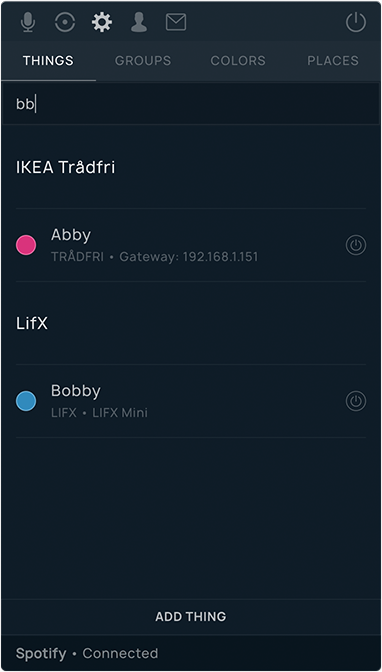Switch to the Colors tab
The height and width of the screenshot is (672, 382).
coord(238,61)
